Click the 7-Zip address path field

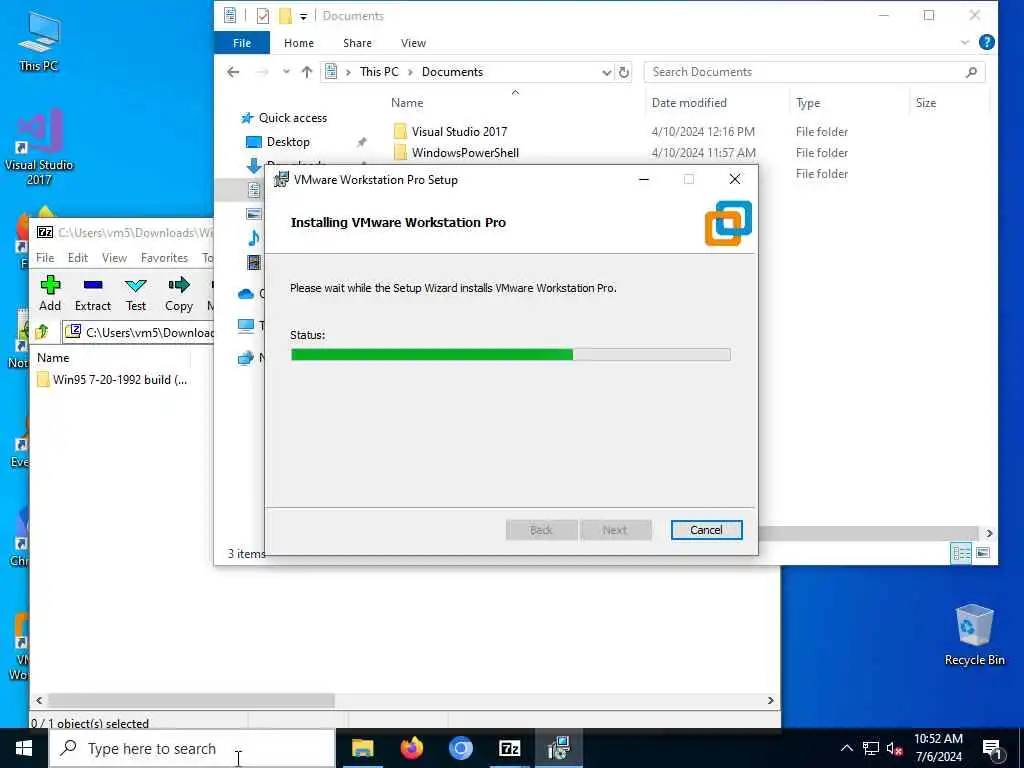pos(138,332)
